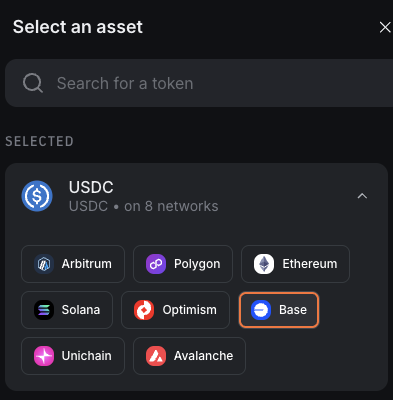This screenshot has width=393, height=400.
Task: Click the Search for a token field
Action: [x=199, y=83]
